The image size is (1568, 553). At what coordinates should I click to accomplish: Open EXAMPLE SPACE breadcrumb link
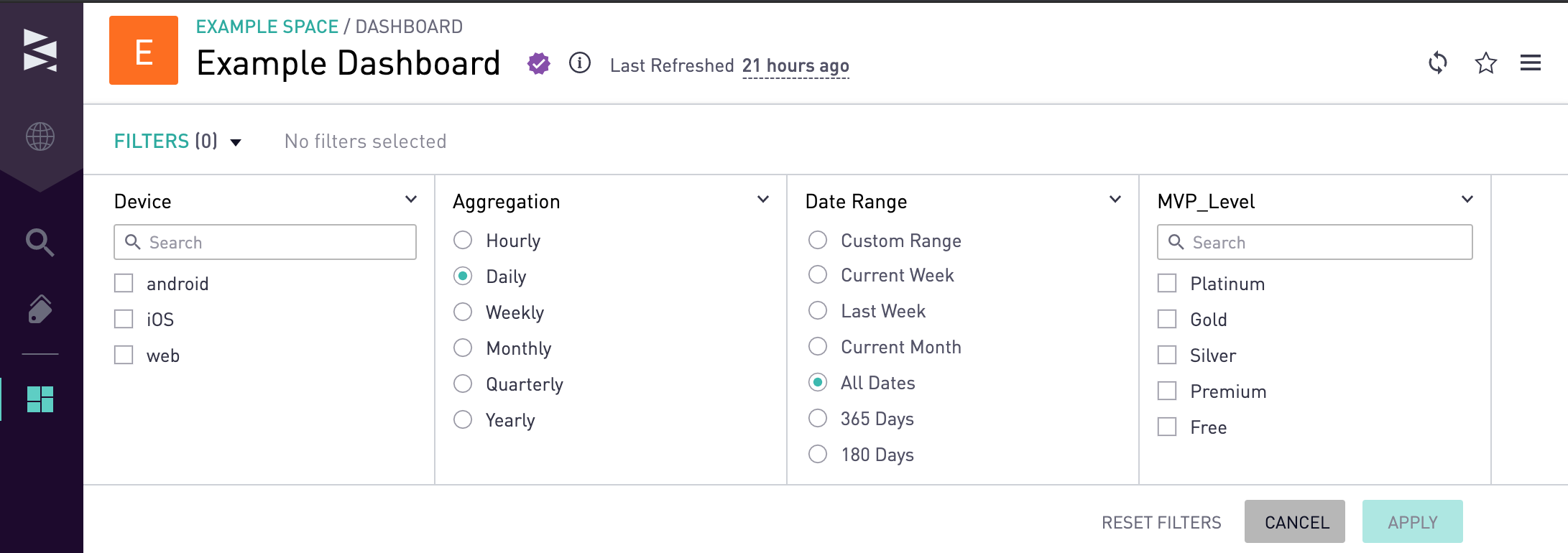pyautogui.click(x=267, y=27)
